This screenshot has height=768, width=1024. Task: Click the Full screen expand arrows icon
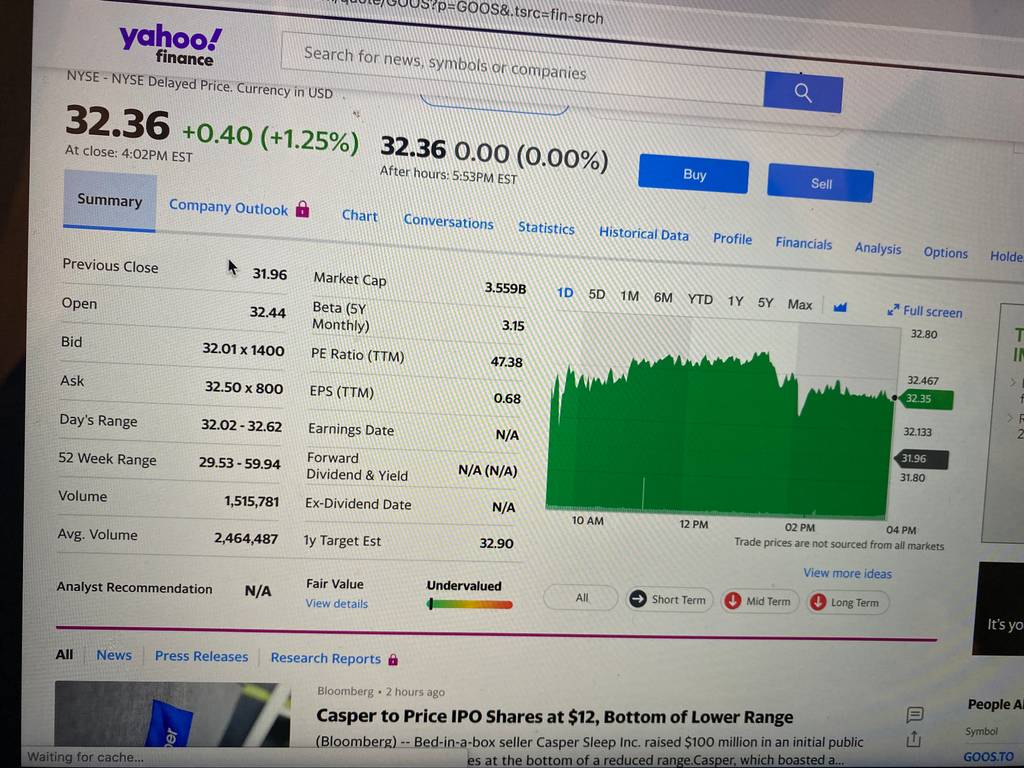pos(893,310)
